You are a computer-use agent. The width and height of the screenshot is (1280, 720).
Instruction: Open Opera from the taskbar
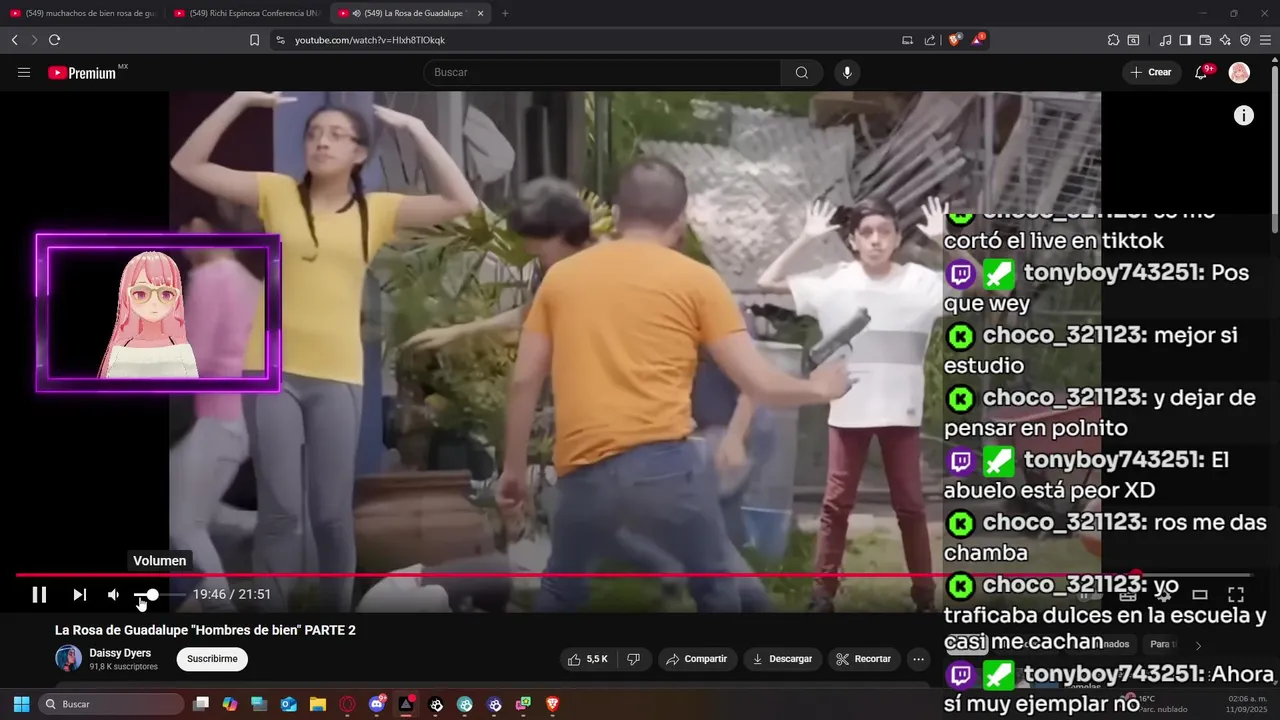(x=348, y=704)
